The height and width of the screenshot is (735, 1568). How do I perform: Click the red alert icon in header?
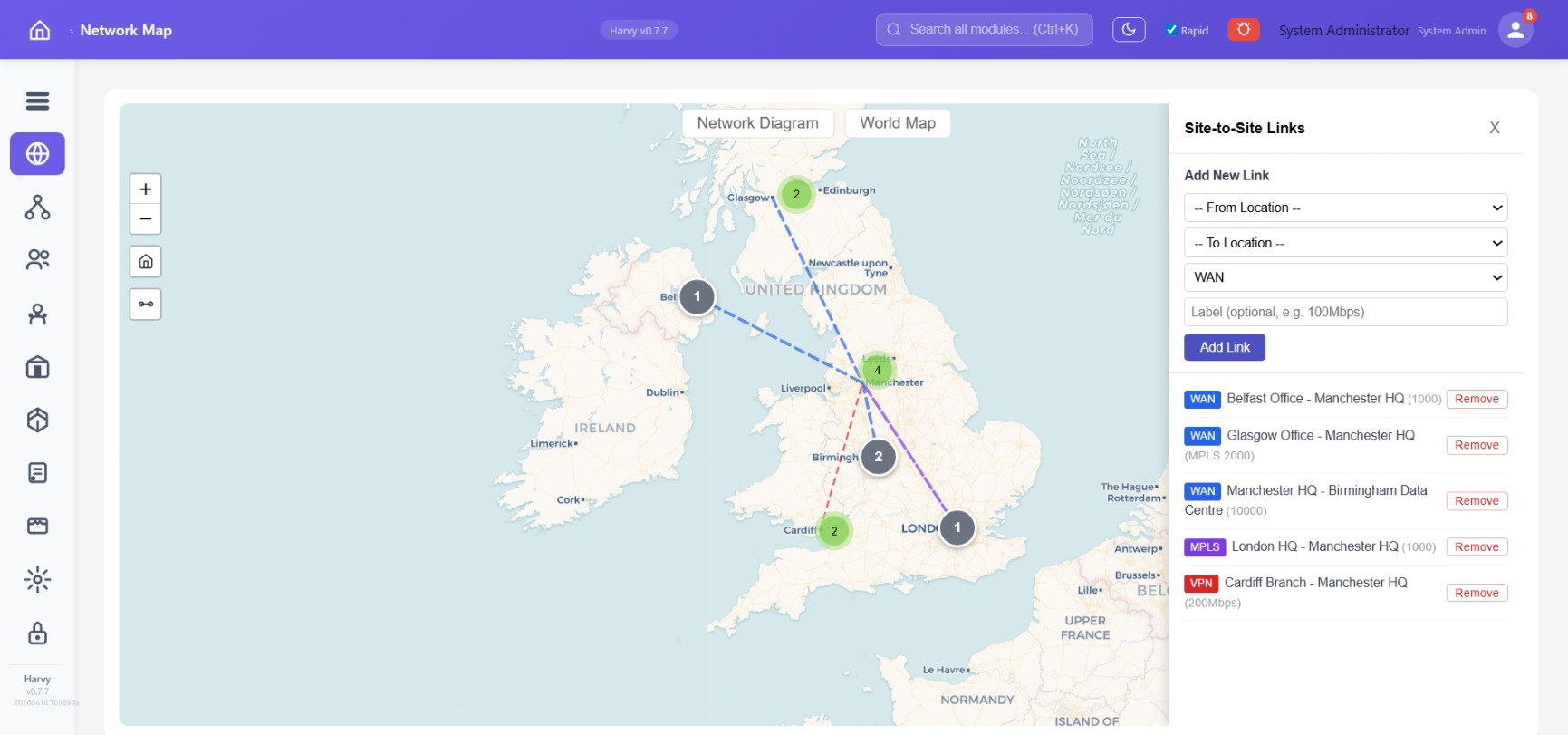1244,30
